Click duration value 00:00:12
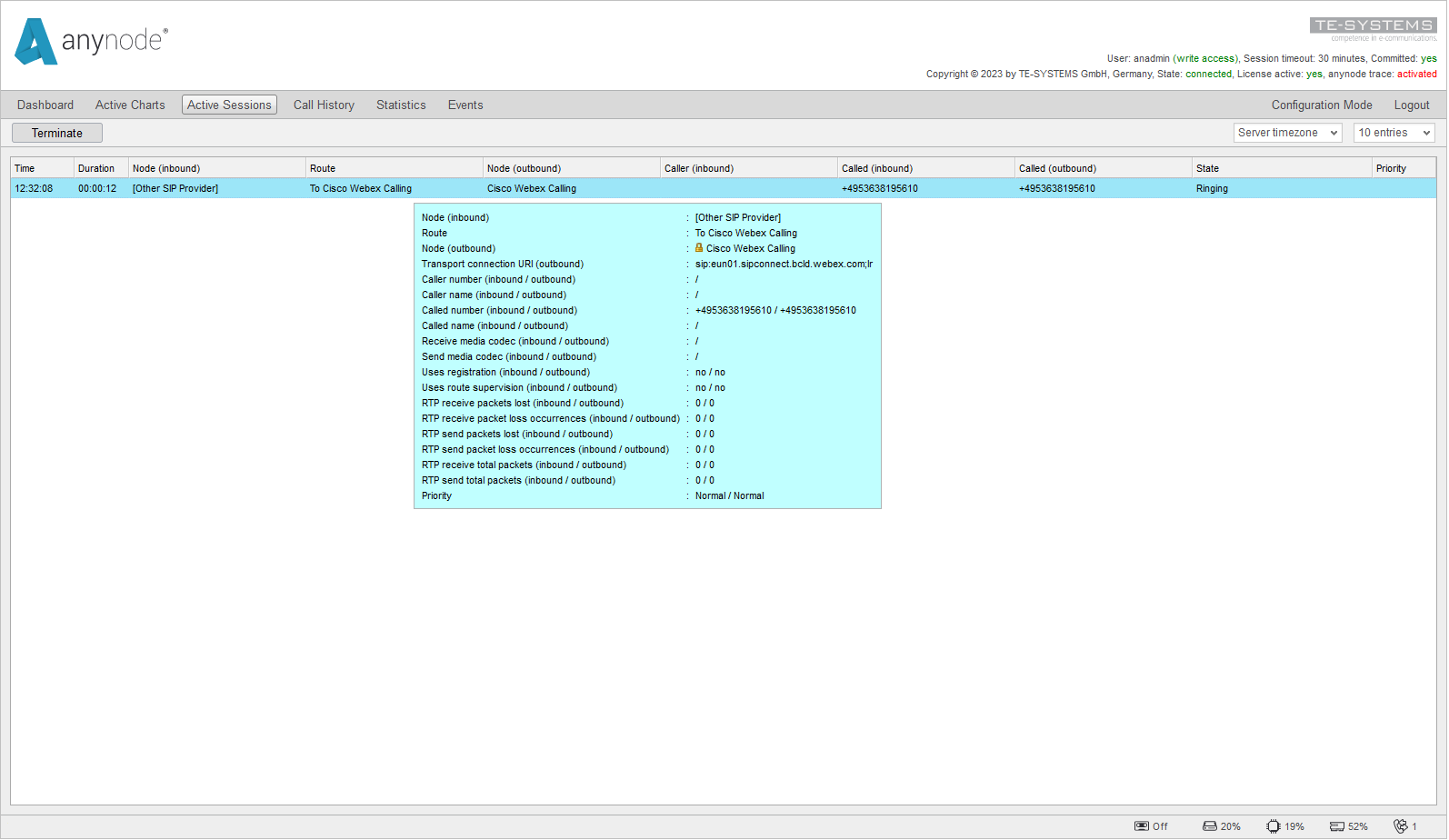 (97, 188)
